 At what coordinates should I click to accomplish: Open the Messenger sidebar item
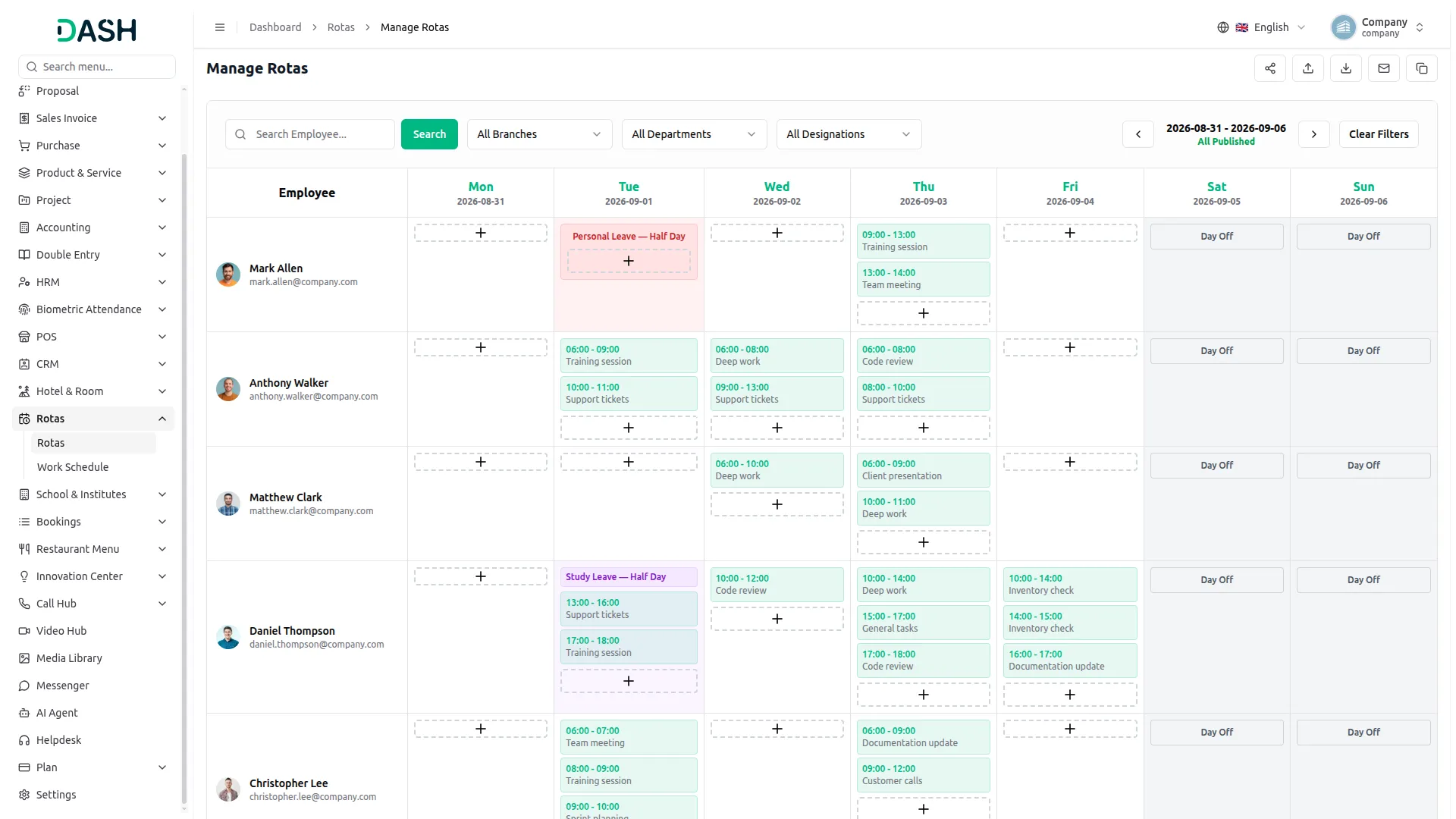[93, 686]
